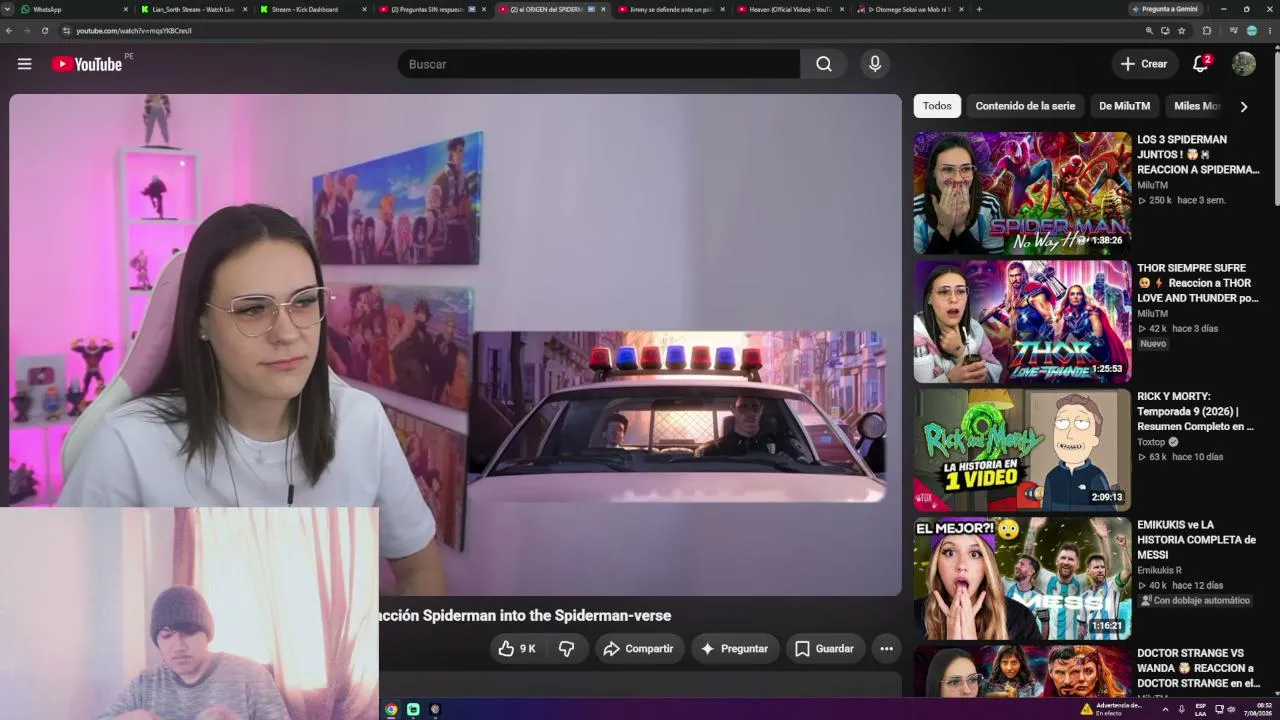Select the Todos filter chip
The width and height of the screenshot is (1280, 720).
pos(937,106)
